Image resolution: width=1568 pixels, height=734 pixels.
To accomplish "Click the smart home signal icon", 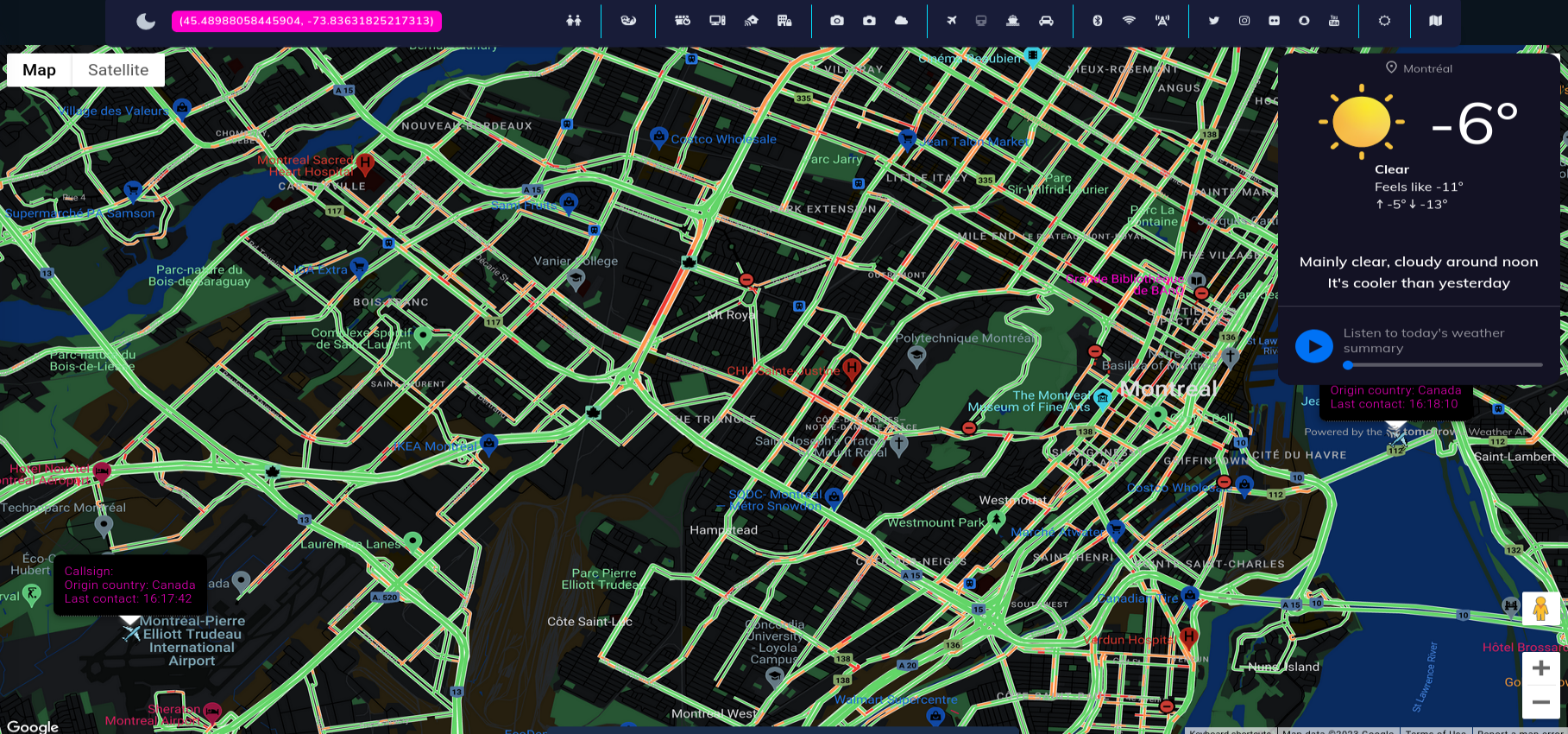I will pyautogui.click(x=752, y=21).
